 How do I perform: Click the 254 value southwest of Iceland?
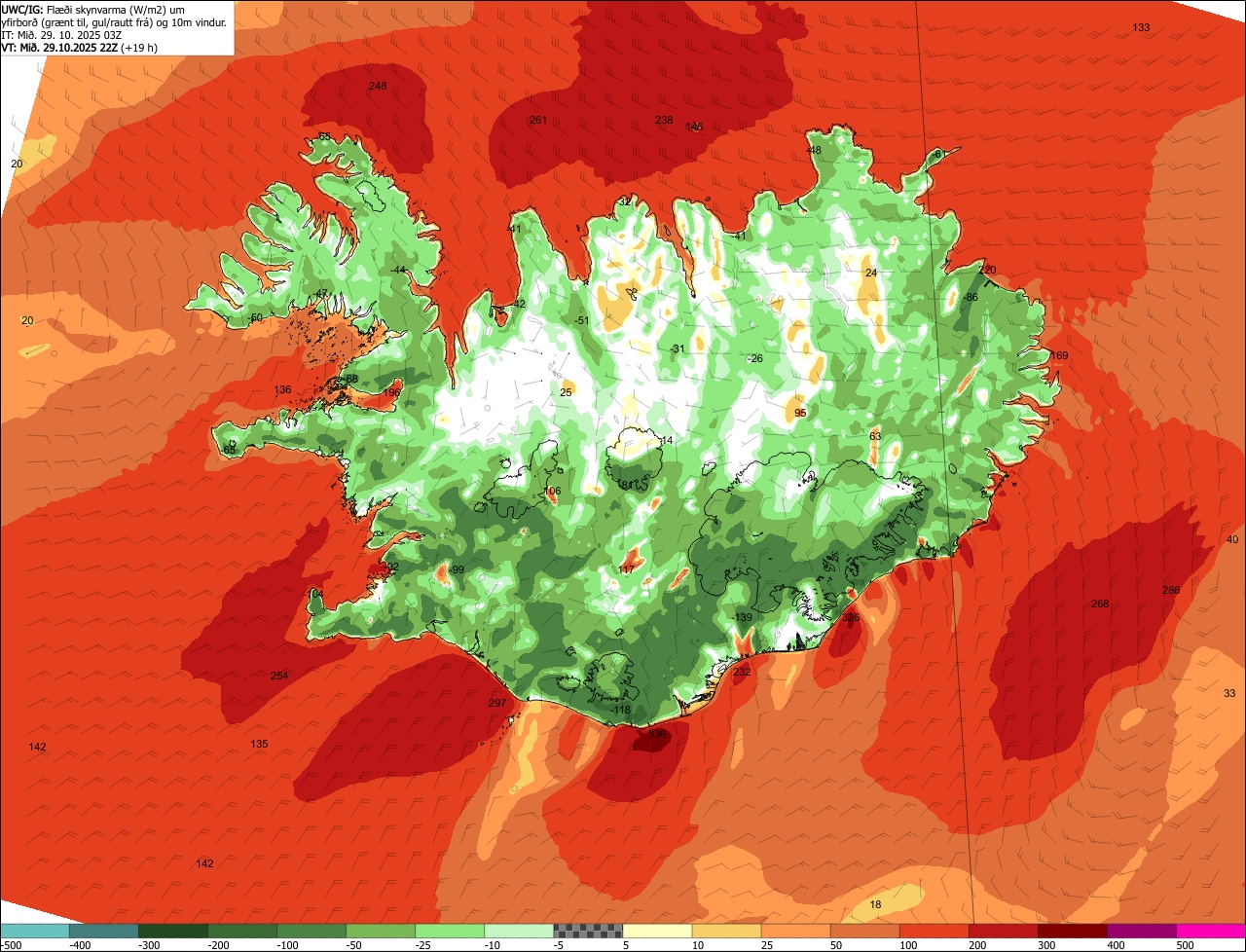click(279, 677)
